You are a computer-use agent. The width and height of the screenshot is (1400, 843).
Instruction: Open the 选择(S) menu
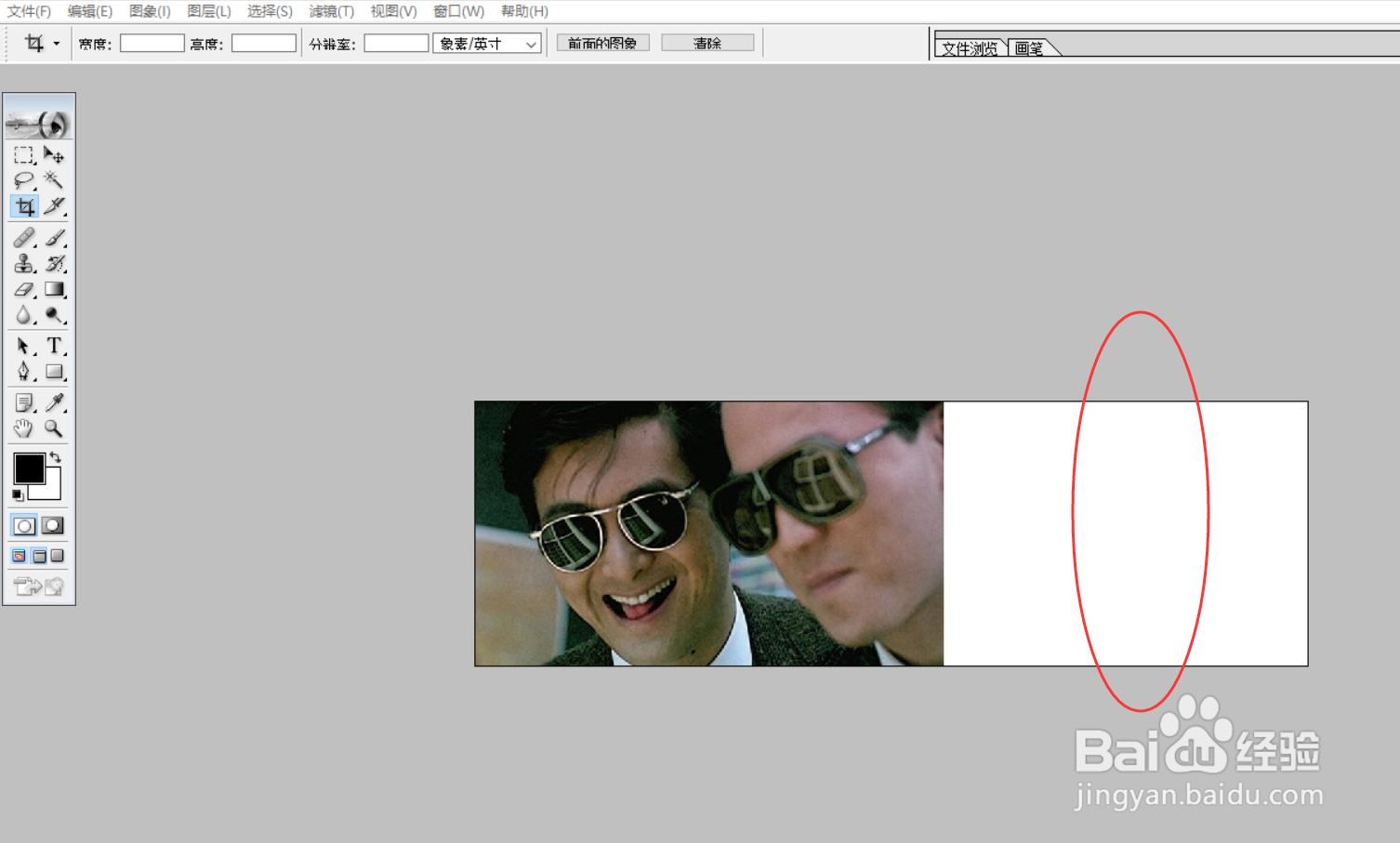(x=270, y=11)
